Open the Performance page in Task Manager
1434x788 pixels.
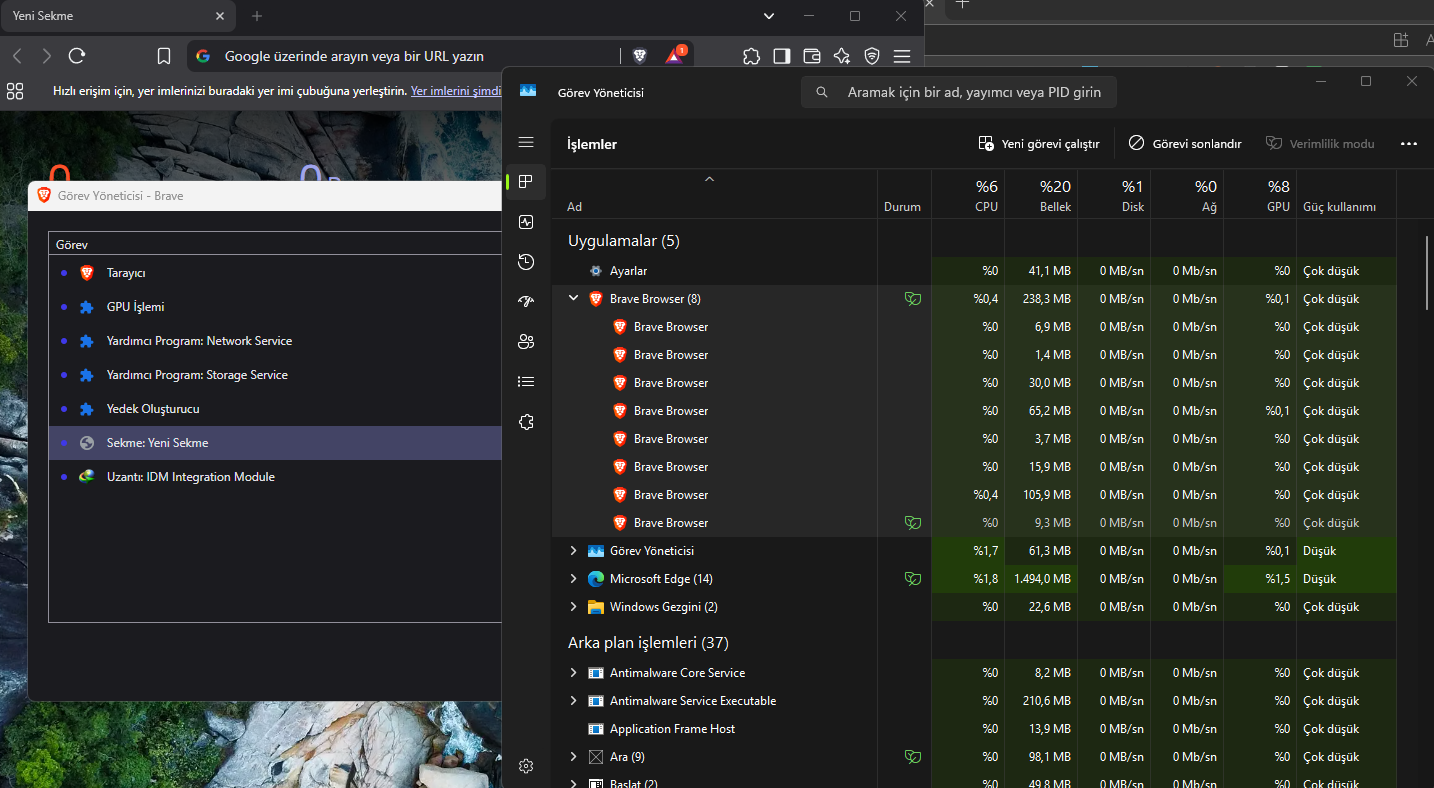526,222
